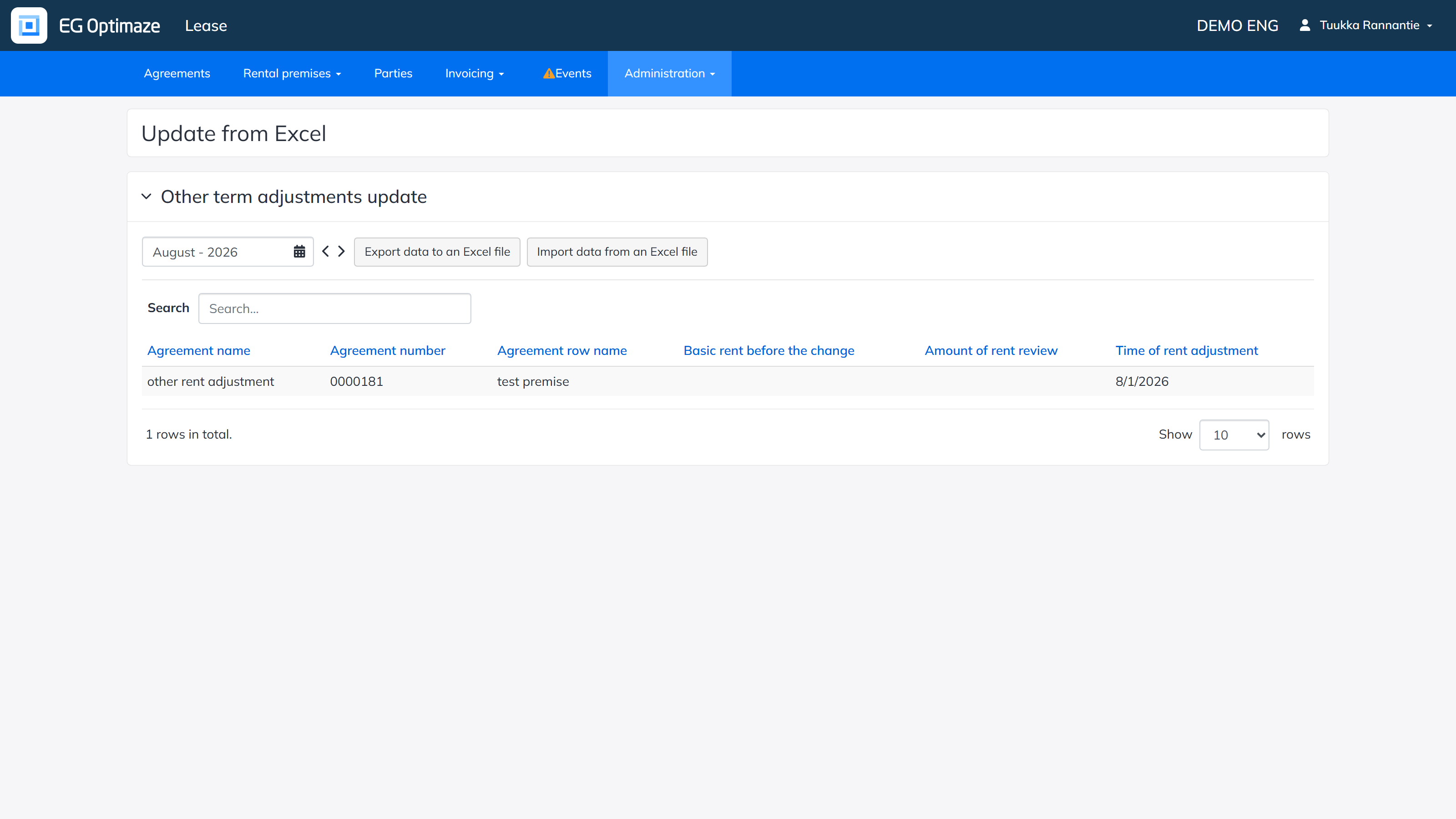Sort by Agreement number column

(388, 350)
